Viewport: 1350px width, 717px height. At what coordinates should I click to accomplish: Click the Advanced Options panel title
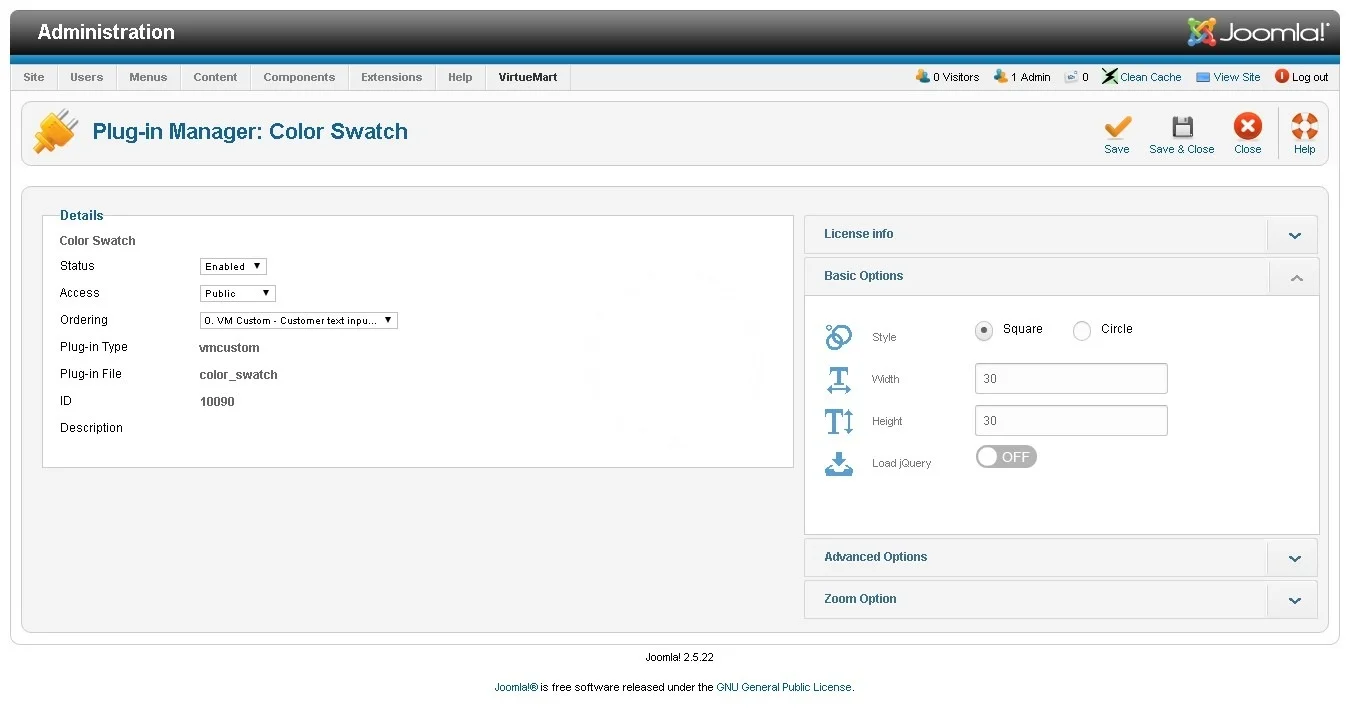click(x=875, y=557)
